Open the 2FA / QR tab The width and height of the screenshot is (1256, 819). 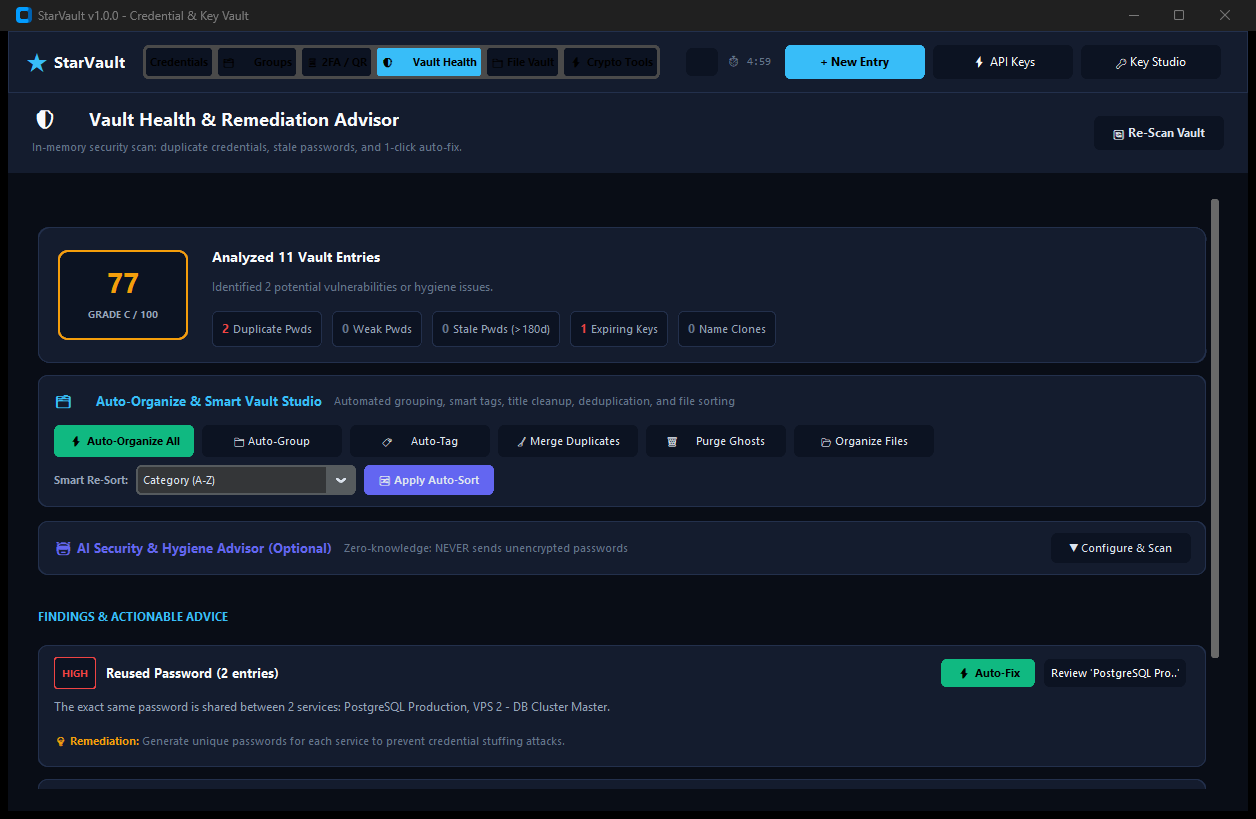(x=337, y=62)
